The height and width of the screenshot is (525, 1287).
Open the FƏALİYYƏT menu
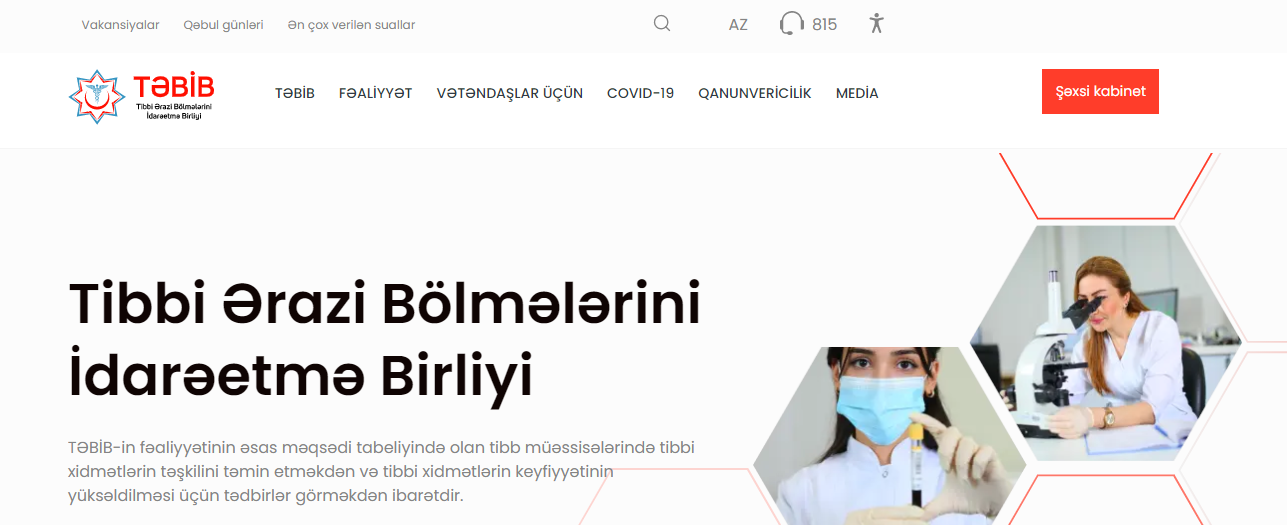(376, 93)
